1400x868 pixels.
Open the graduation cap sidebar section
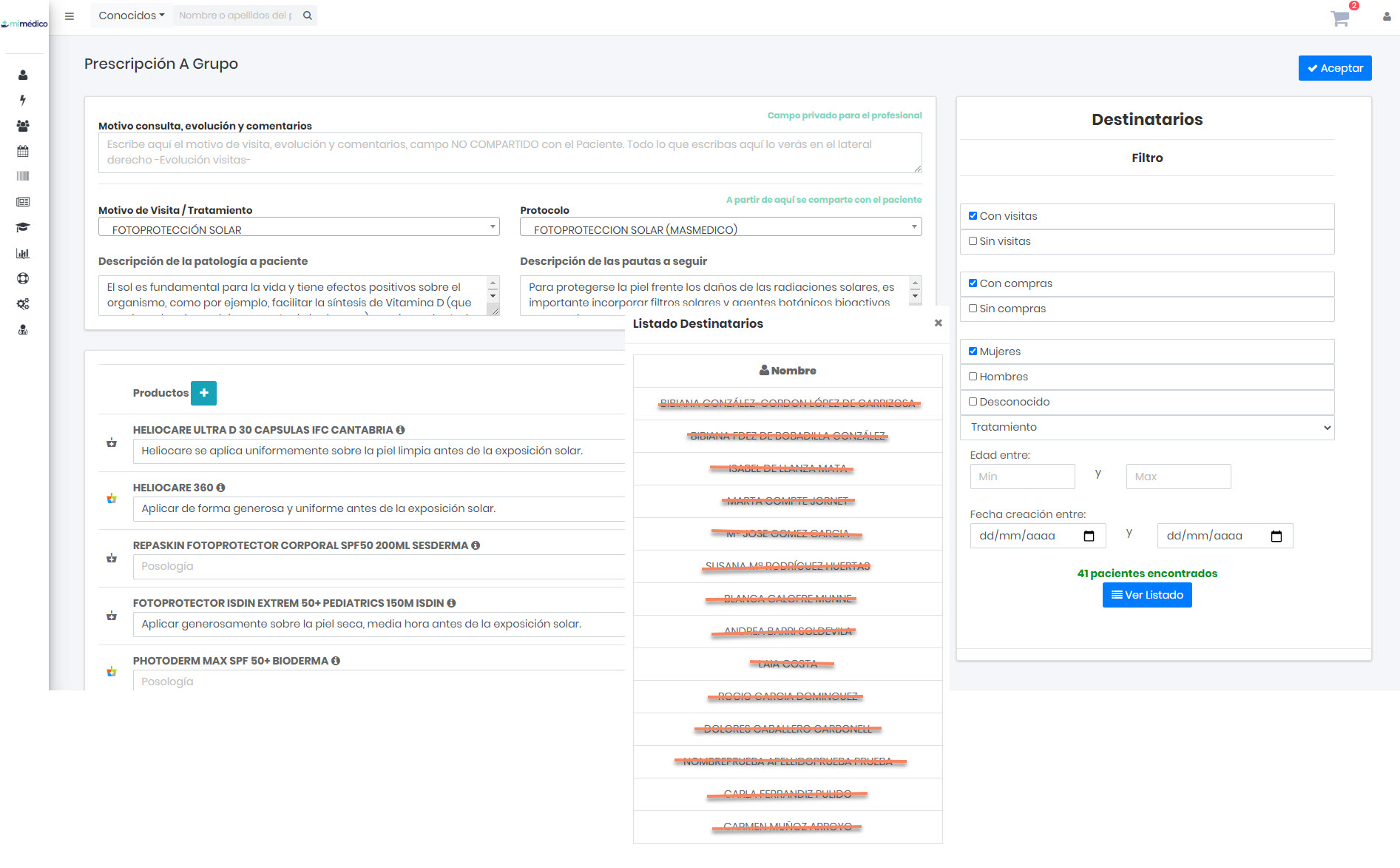(x=23, y=227)
